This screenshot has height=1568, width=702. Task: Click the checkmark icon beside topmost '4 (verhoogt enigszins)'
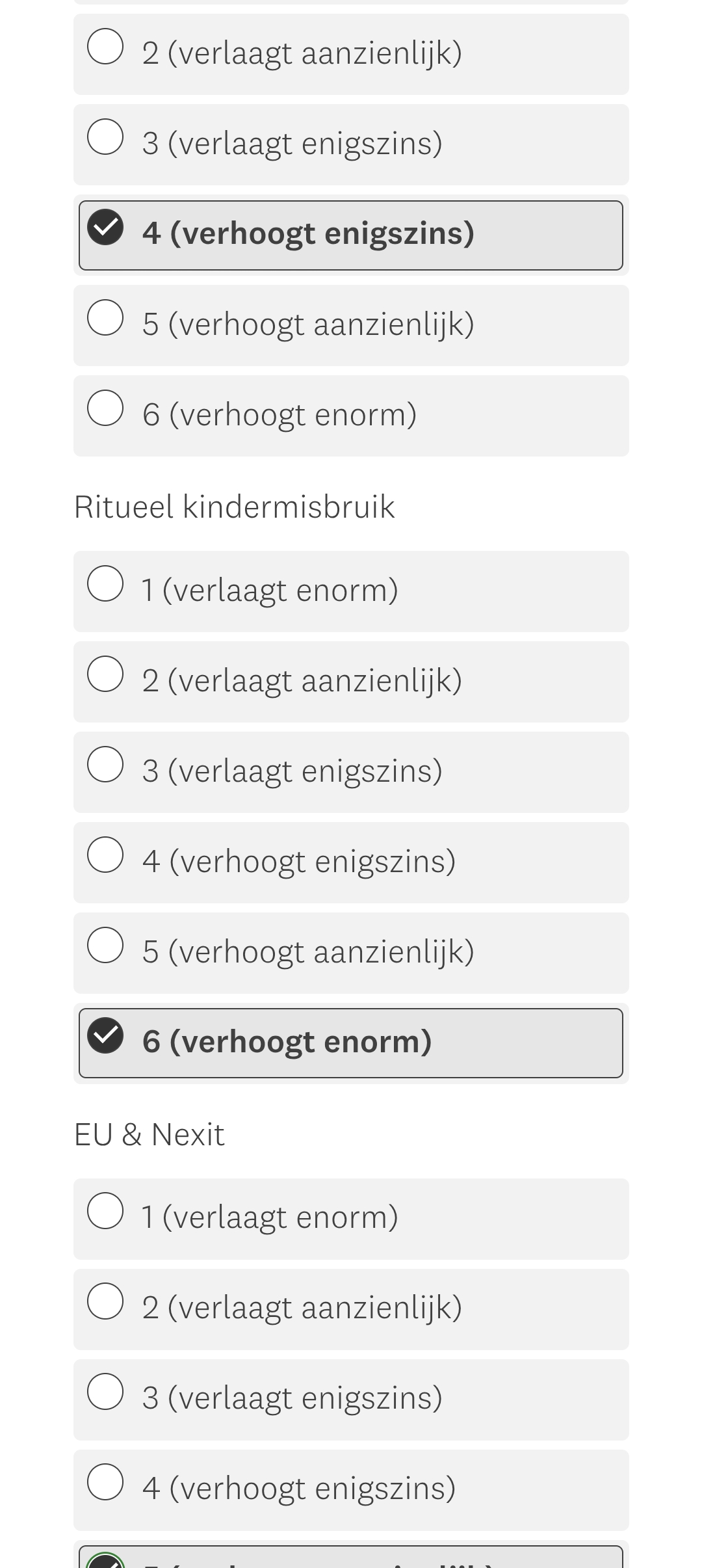point(106,227)
